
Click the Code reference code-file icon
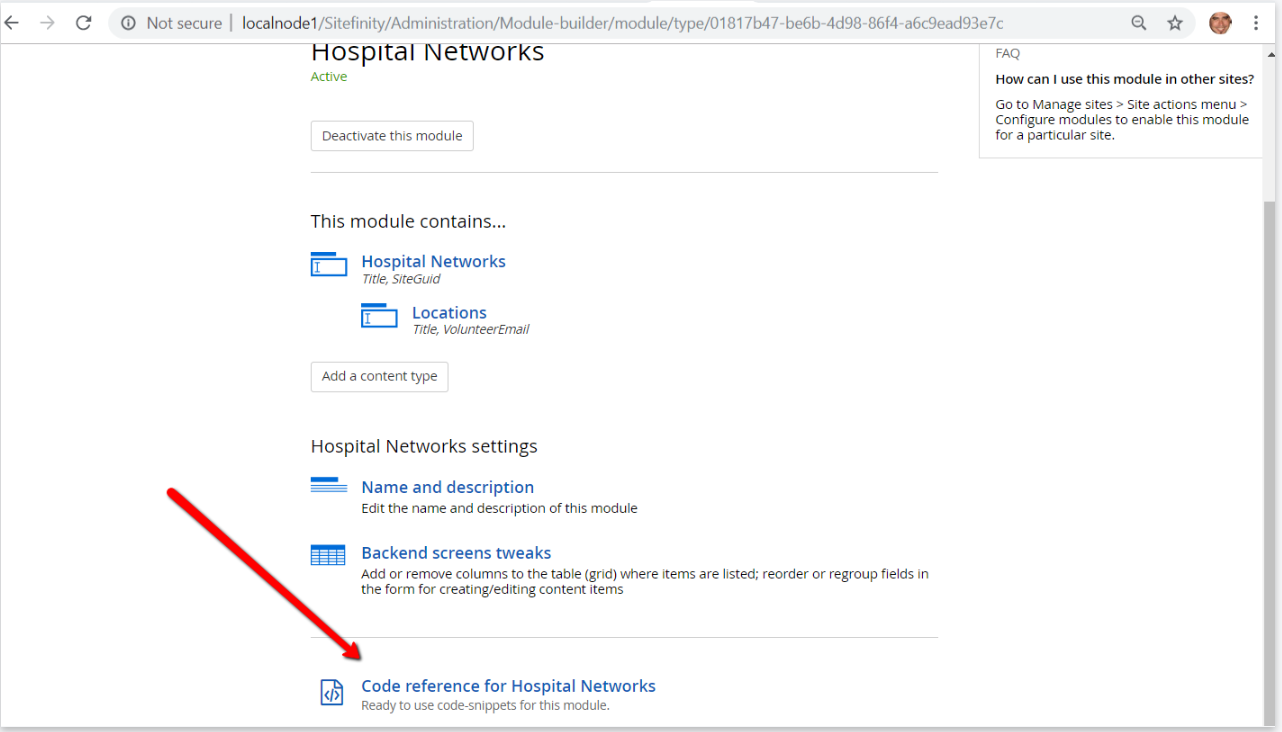click(331, 692)
